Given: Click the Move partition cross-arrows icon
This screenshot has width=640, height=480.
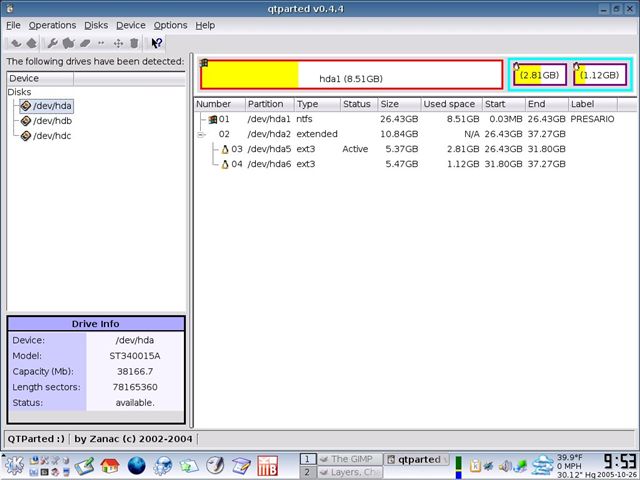Looking at the screenshot, I should coord(118,43).
